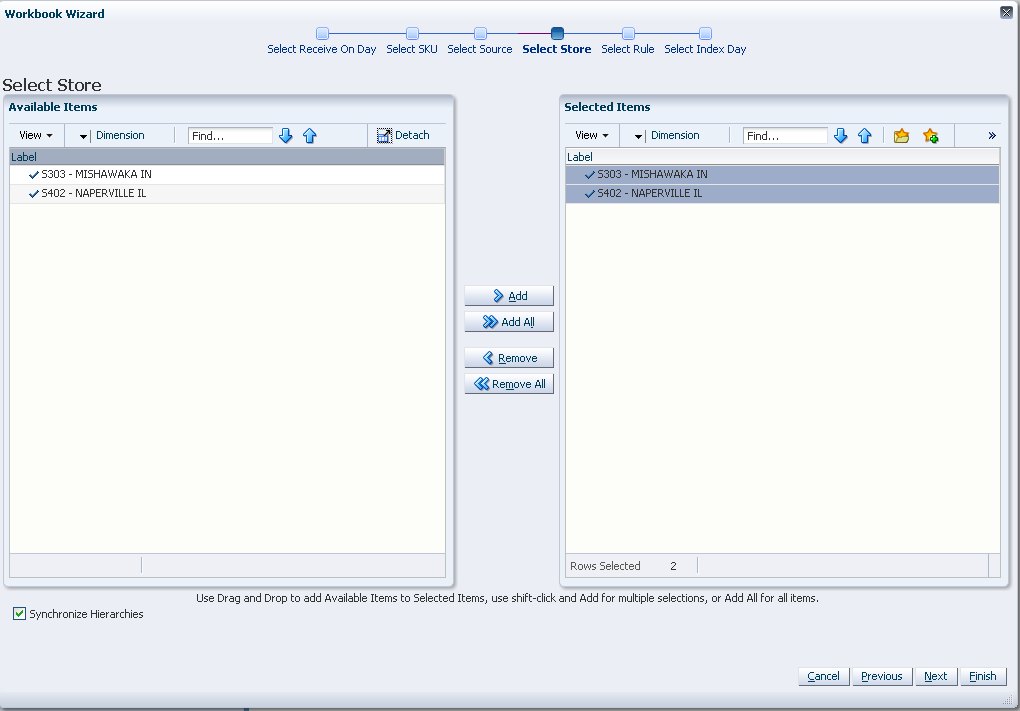Select S303 - MISHAWAKA IN in Selected Items

point(783,174)
